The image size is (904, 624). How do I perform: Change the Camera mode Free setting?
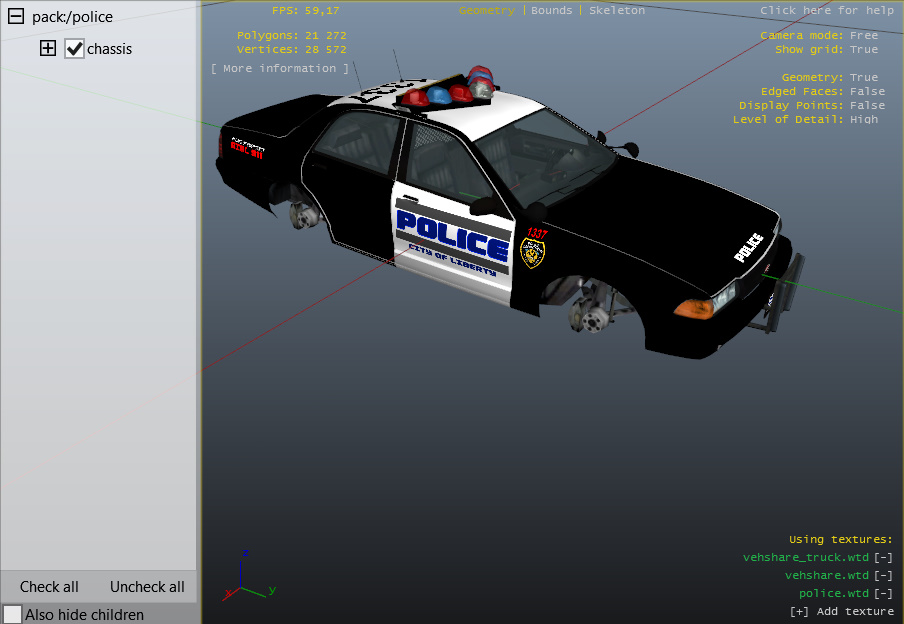[x=864, y=35]
